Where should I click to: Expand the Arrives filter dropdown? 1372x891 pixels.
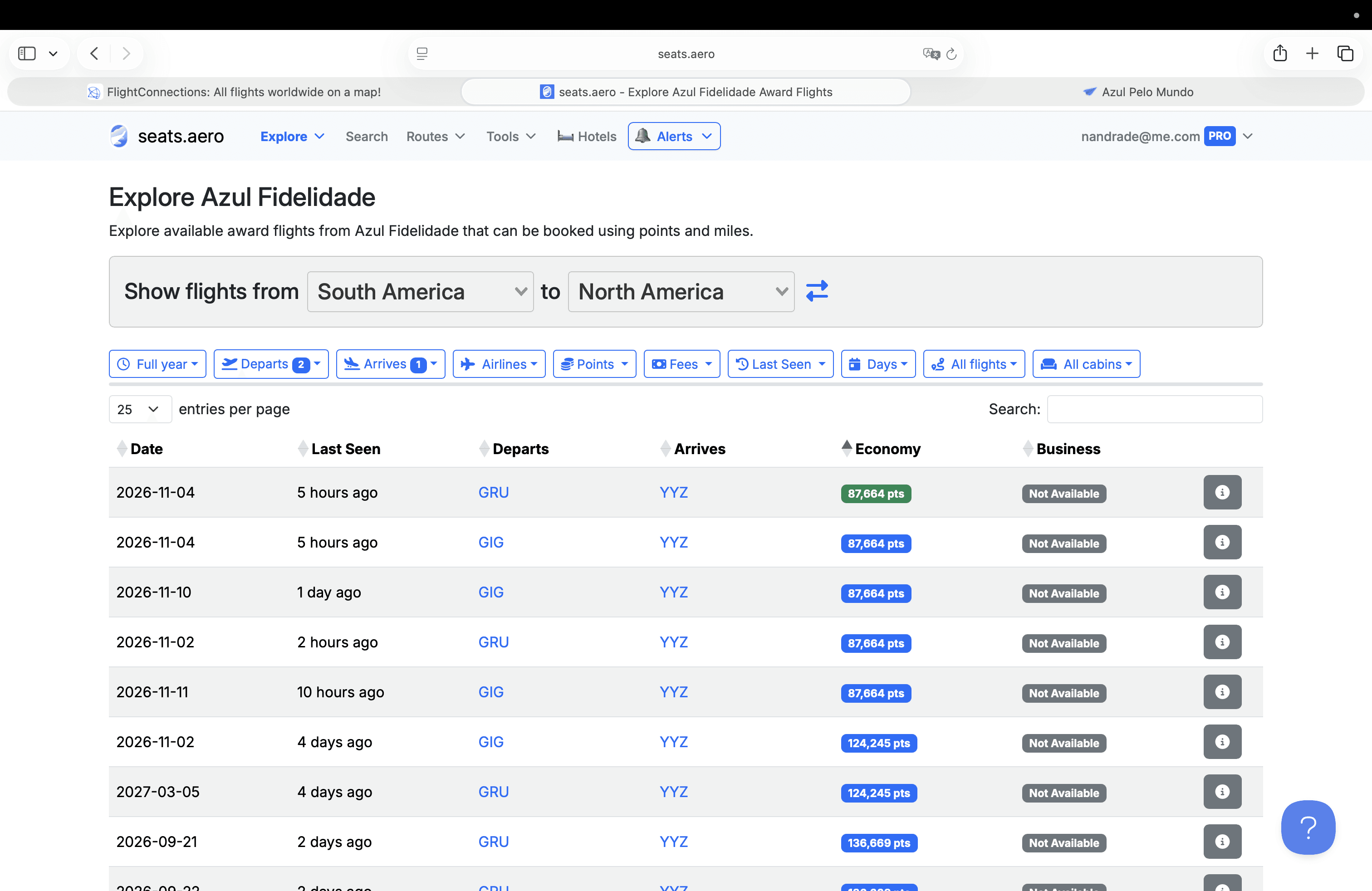pos(390,364)
